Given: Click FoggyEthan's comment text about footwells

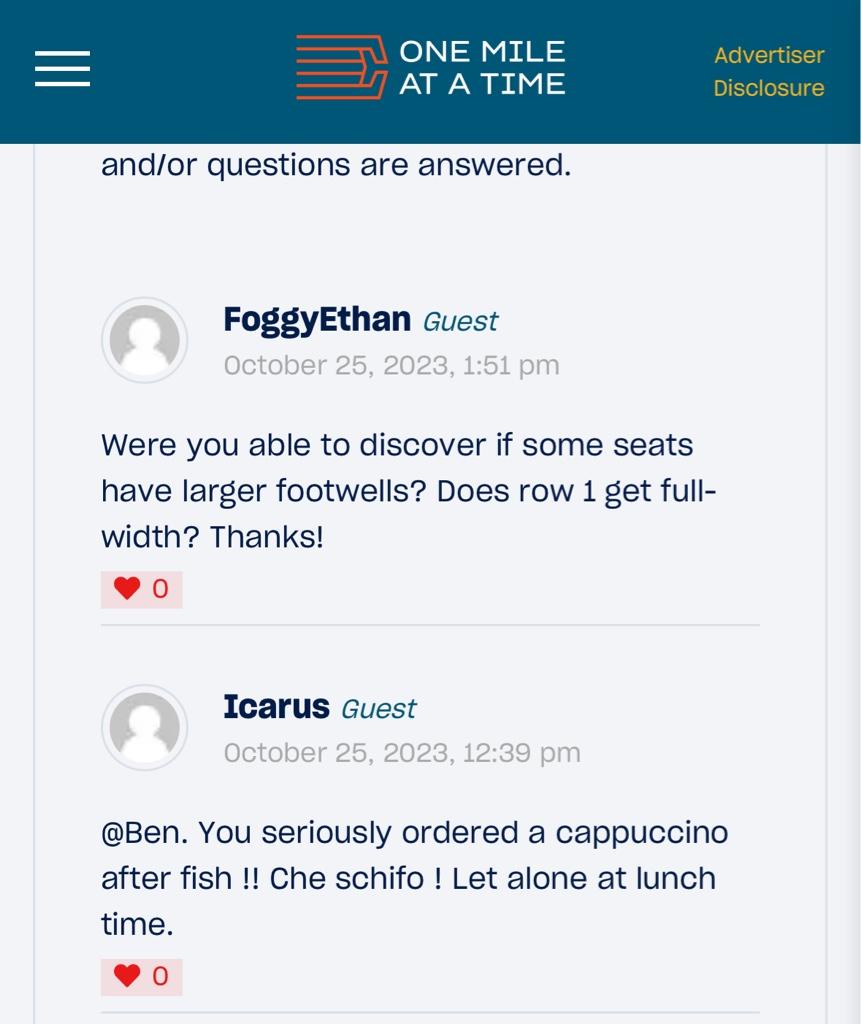Looking at the screenshot, I should 408,491.
